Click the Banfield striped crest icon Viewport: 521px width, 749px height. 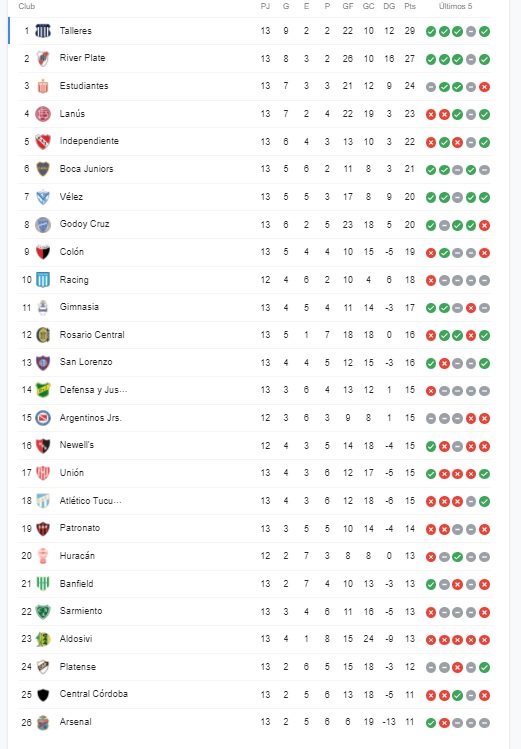(x=43, y=584)
